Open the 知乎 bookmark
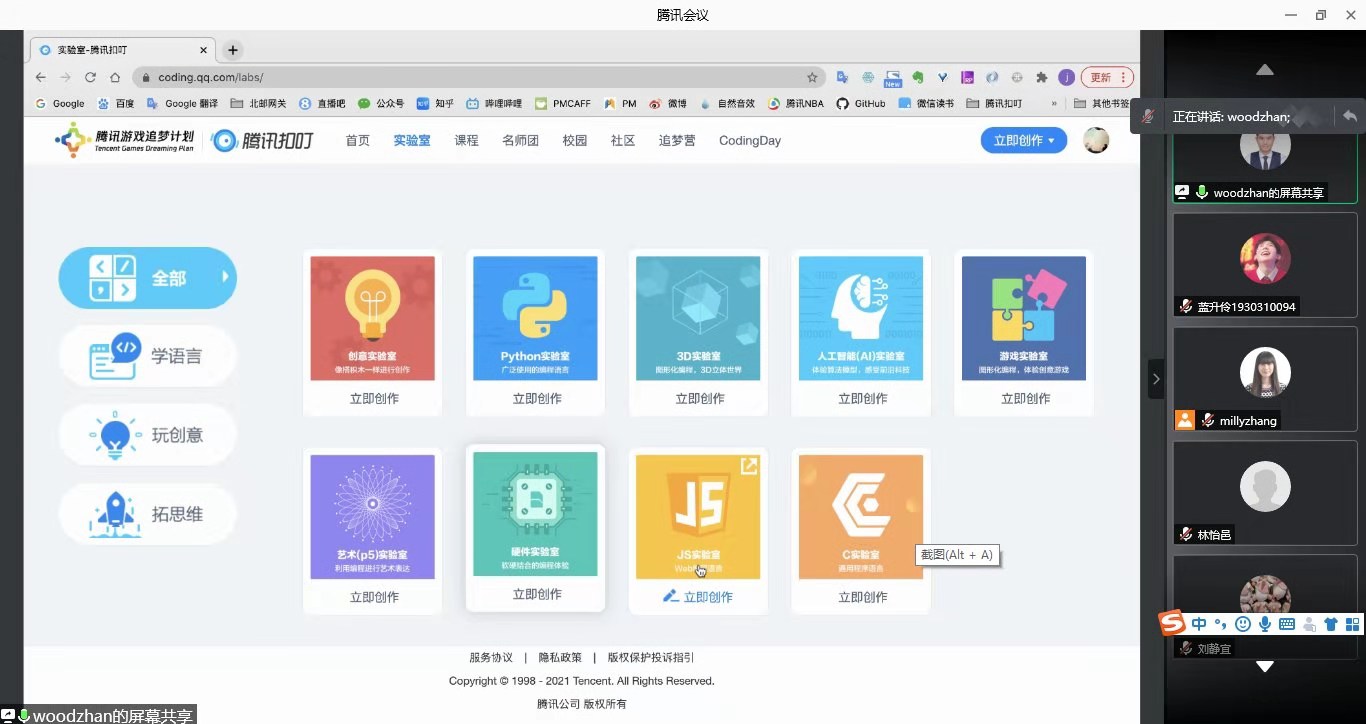The height and width of the screenshot is (724, 1366). coord(435,103)
